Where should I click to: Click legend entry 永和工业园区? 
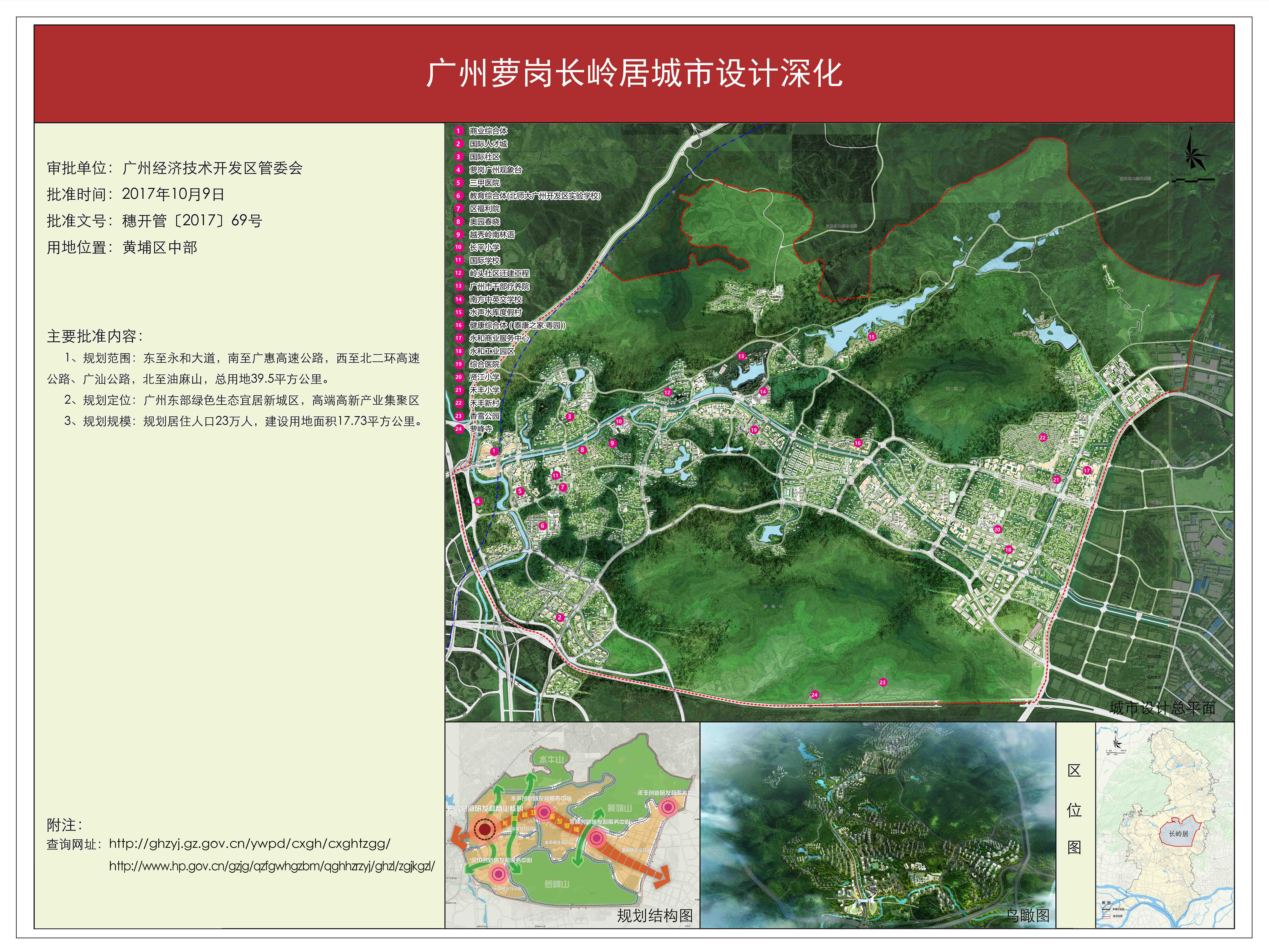click(x=492, y=351)
